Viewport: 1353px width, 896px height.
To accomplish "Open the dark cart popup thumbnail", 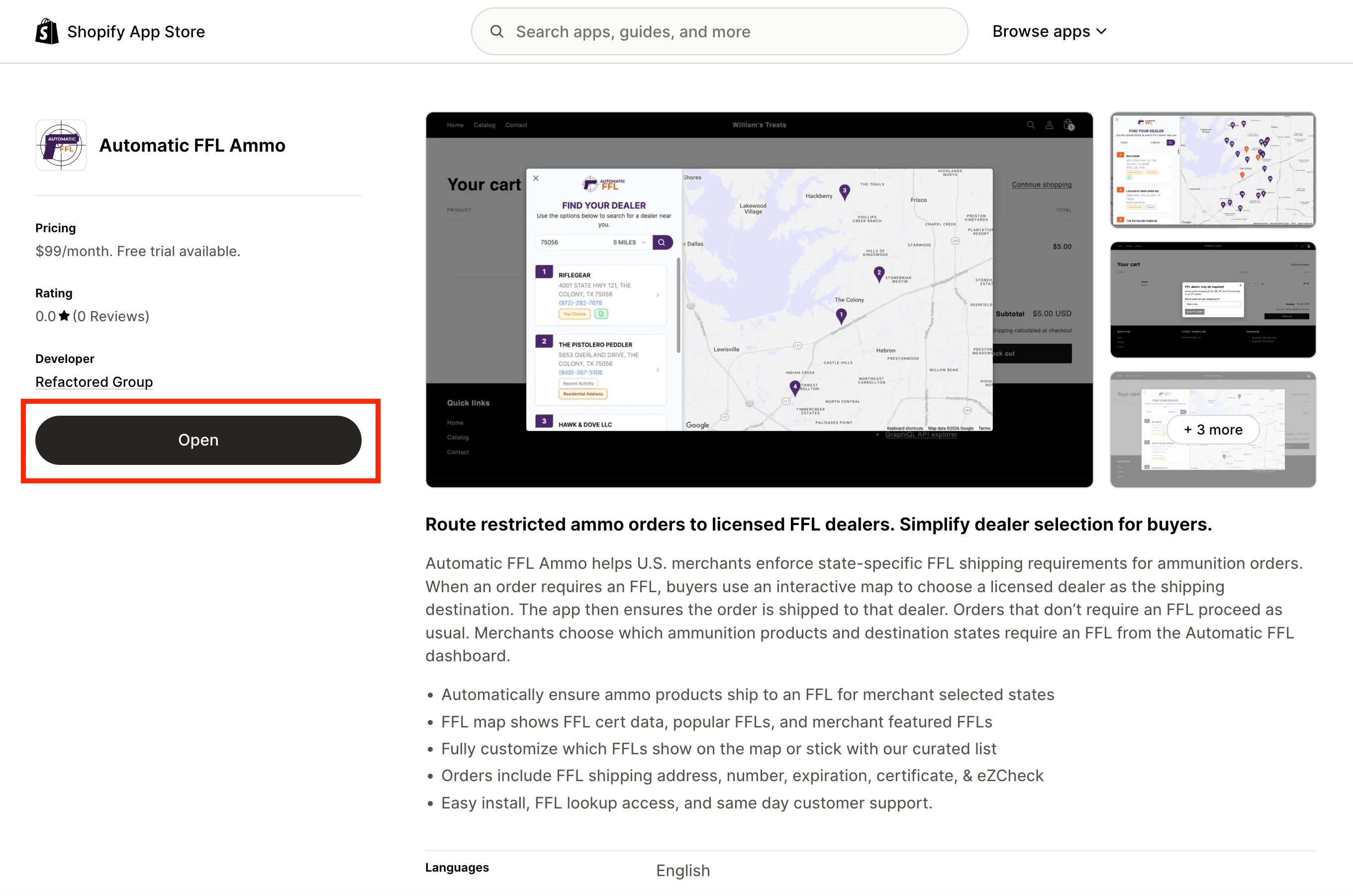I will tap(1212, 299).
